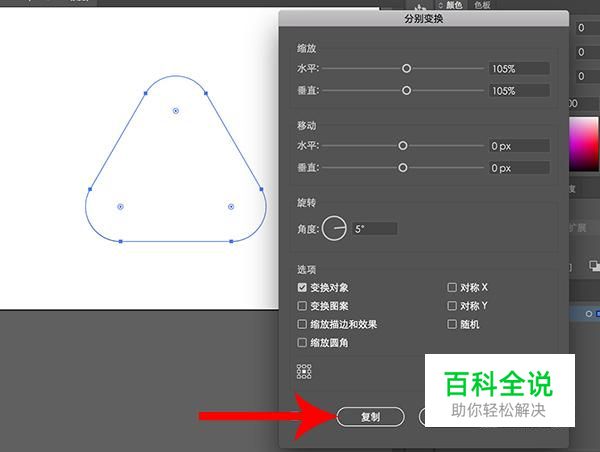Image resolution: width=600 pixels, height=452 pixels.
Task: Switch to the 颜色 panel tab
Action: click(454, 5)
